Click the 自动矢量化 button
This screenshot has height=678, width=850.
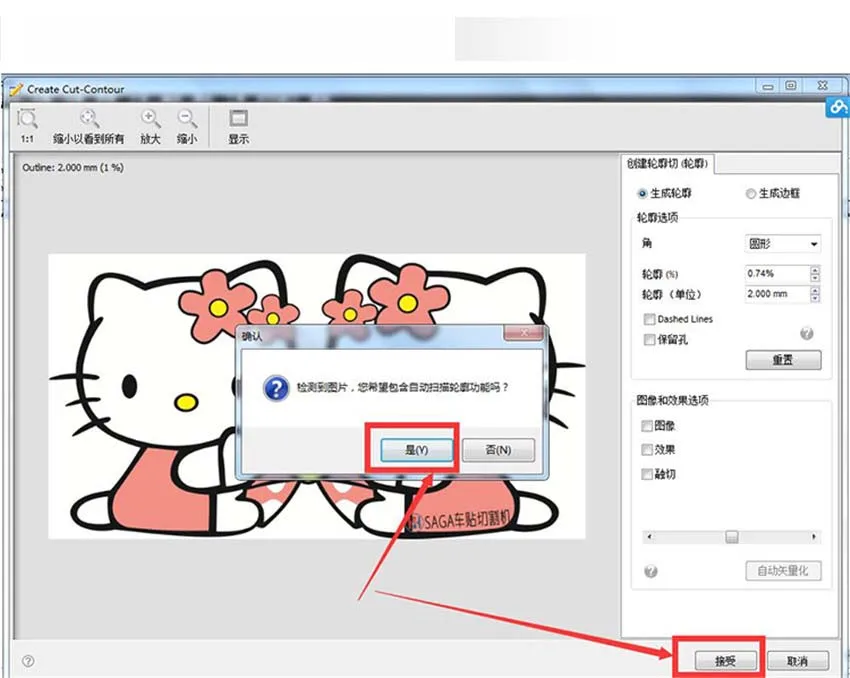click(783, 571)
